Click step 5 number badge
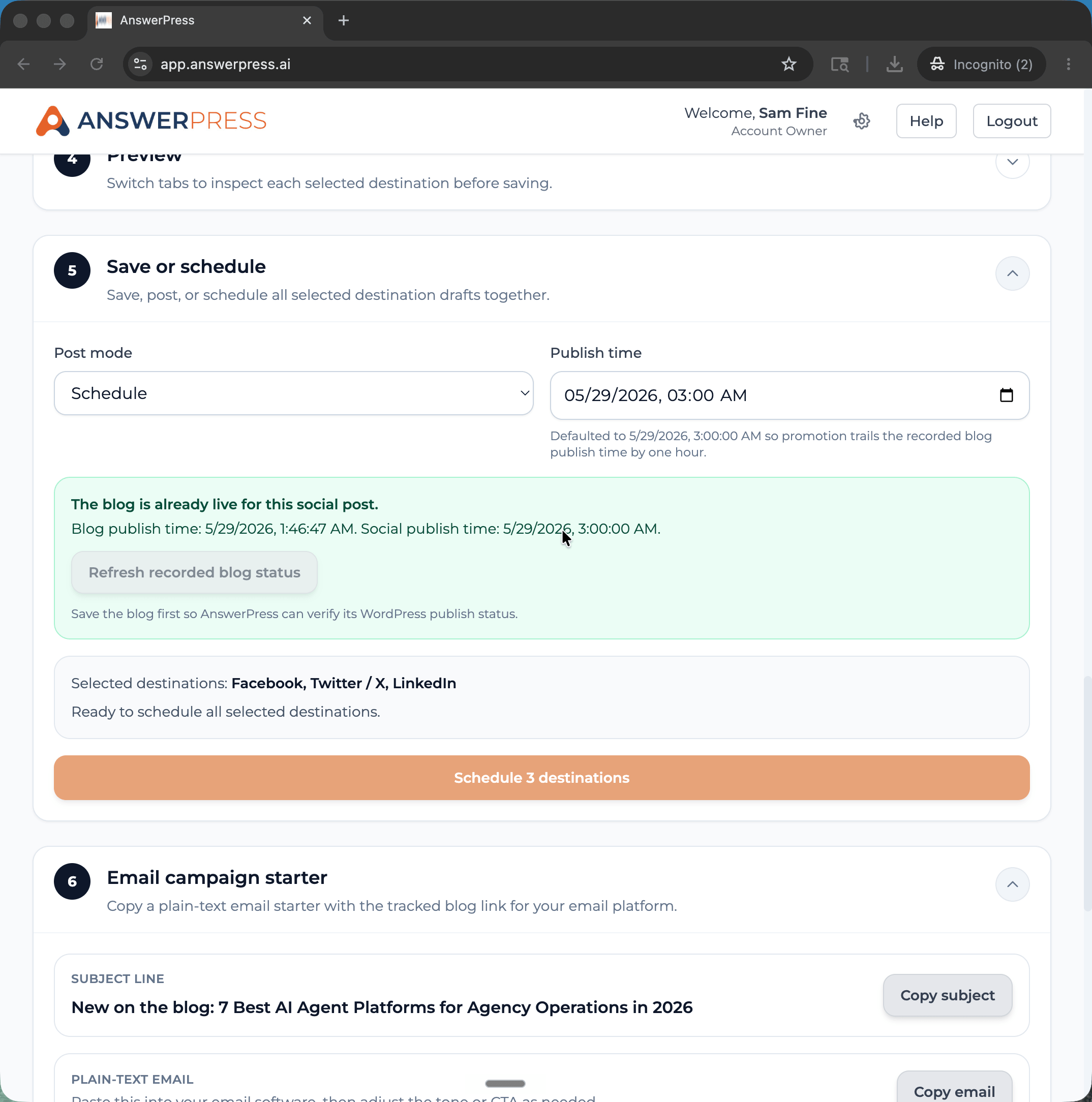The image size is (1092, 1102). point(72,270)
